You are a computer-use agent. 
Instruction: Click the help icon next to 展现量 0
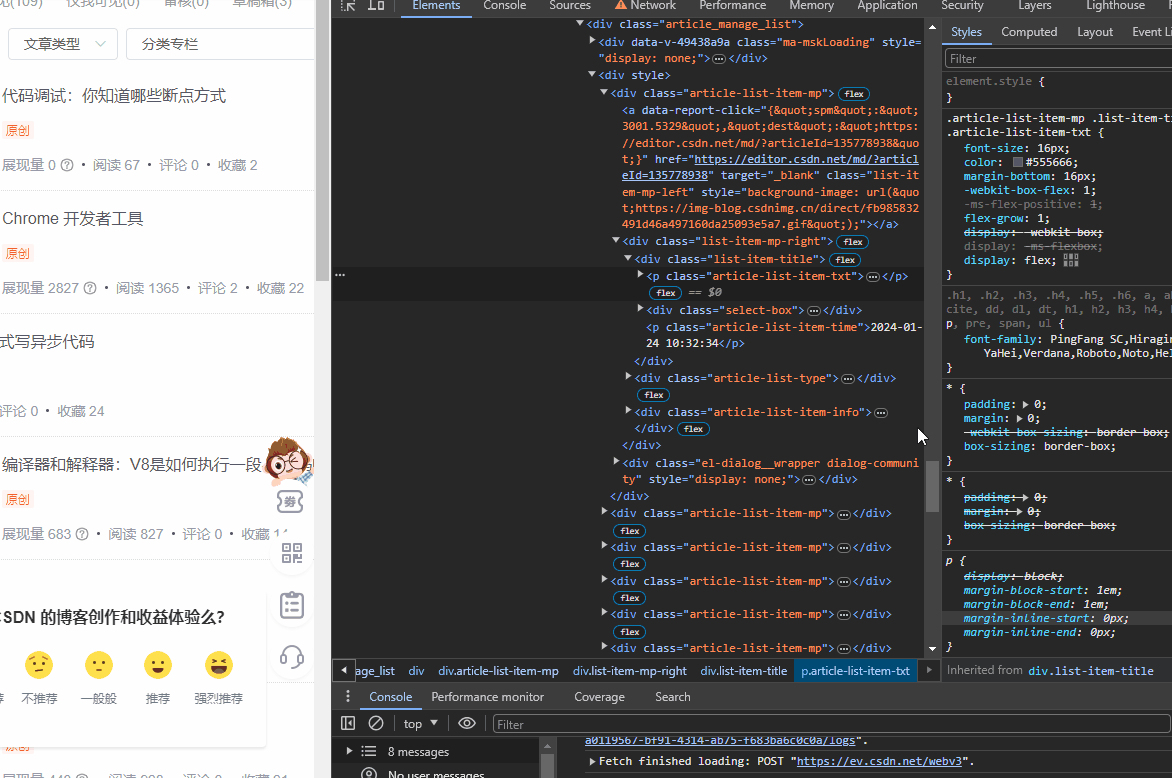tap(67, 165)
